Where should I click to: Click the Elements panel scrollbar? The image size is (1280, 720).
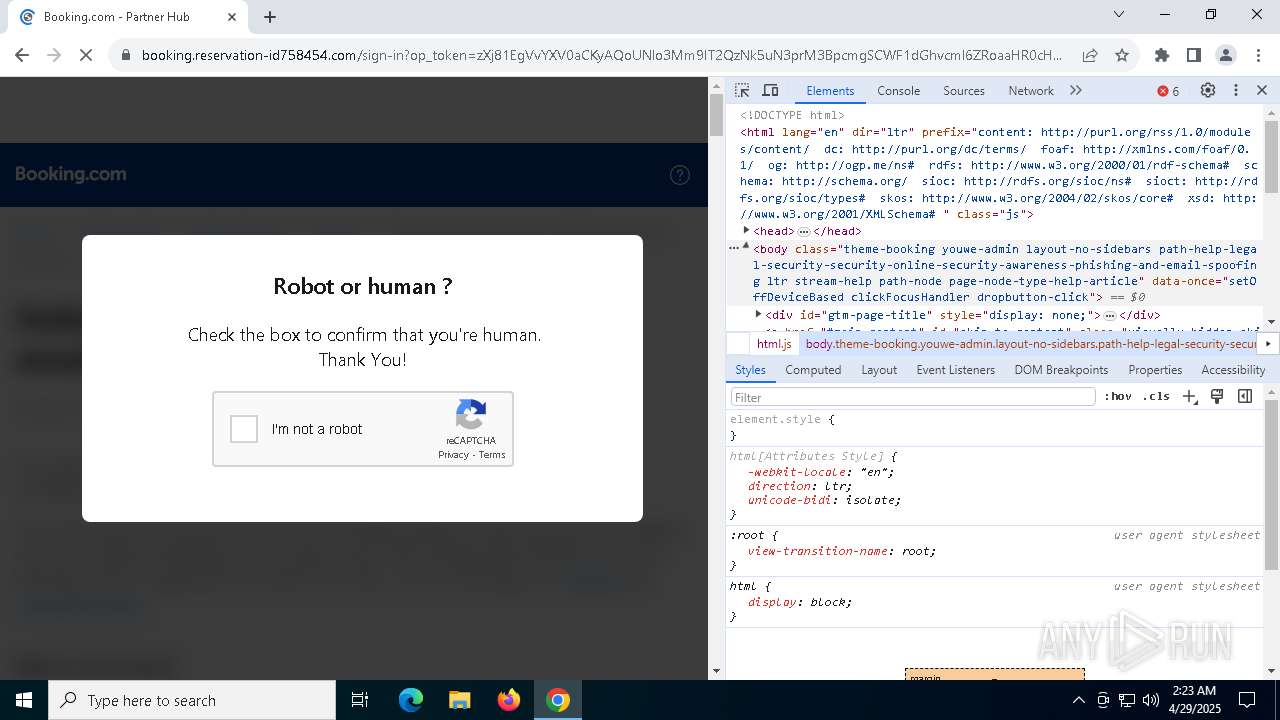pyautogui.click(x=1271, y=155)
